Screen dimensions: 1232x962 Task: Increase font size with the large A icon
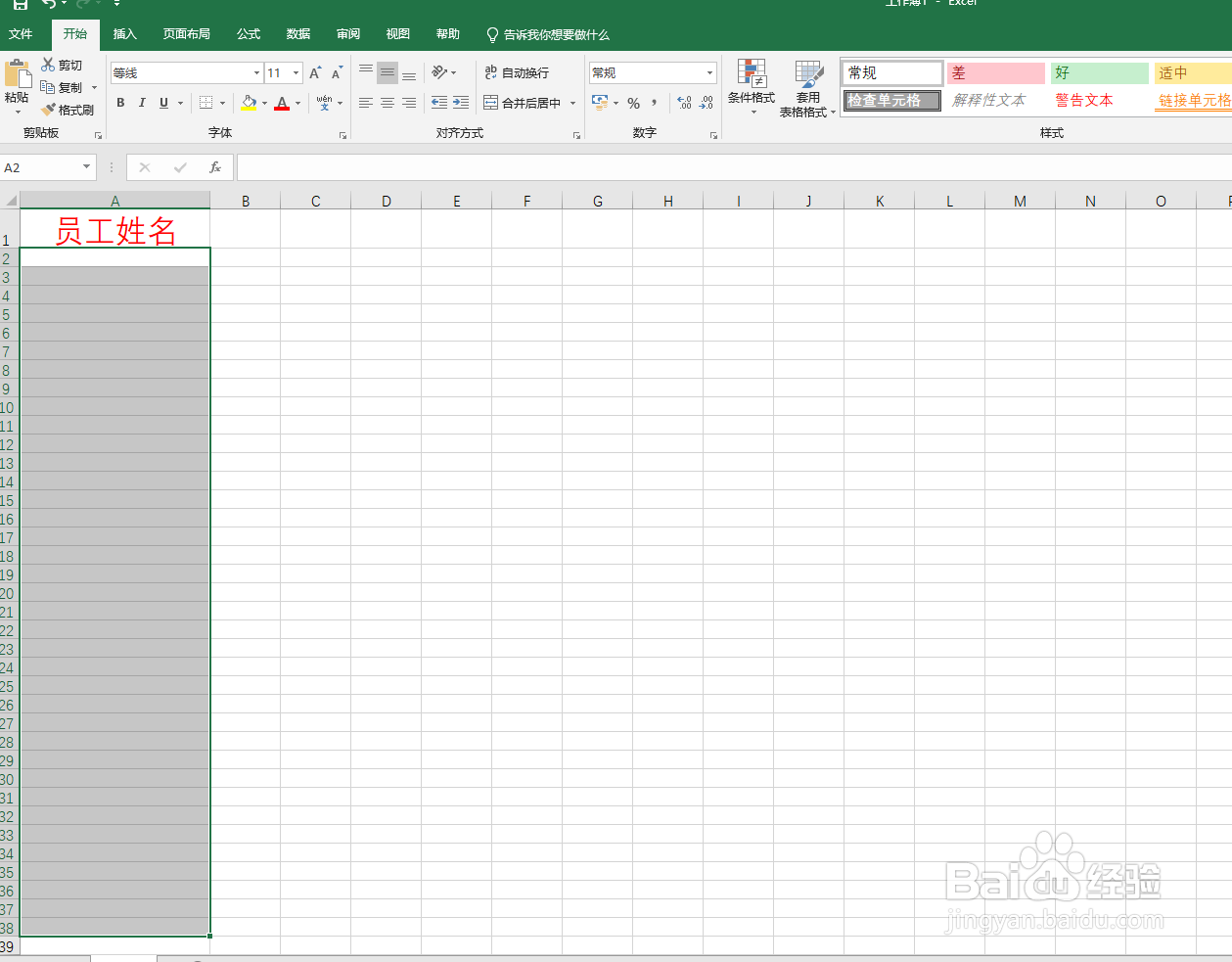pyautogui.click(x=315, y=72)
